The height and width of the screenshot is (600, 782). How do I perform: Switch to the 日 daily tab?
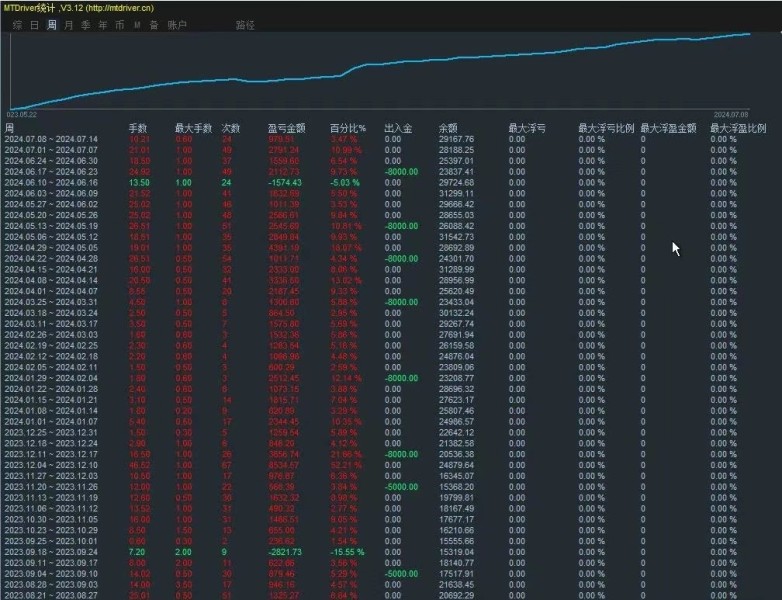(x=34, y=25)
